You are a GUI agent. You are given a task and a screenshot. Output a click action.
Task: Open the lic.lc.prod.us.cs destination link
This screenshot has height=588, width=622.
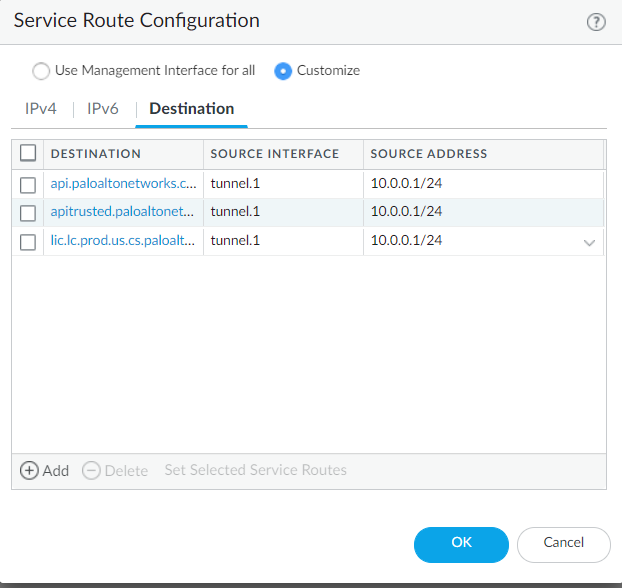pos(122,241)
